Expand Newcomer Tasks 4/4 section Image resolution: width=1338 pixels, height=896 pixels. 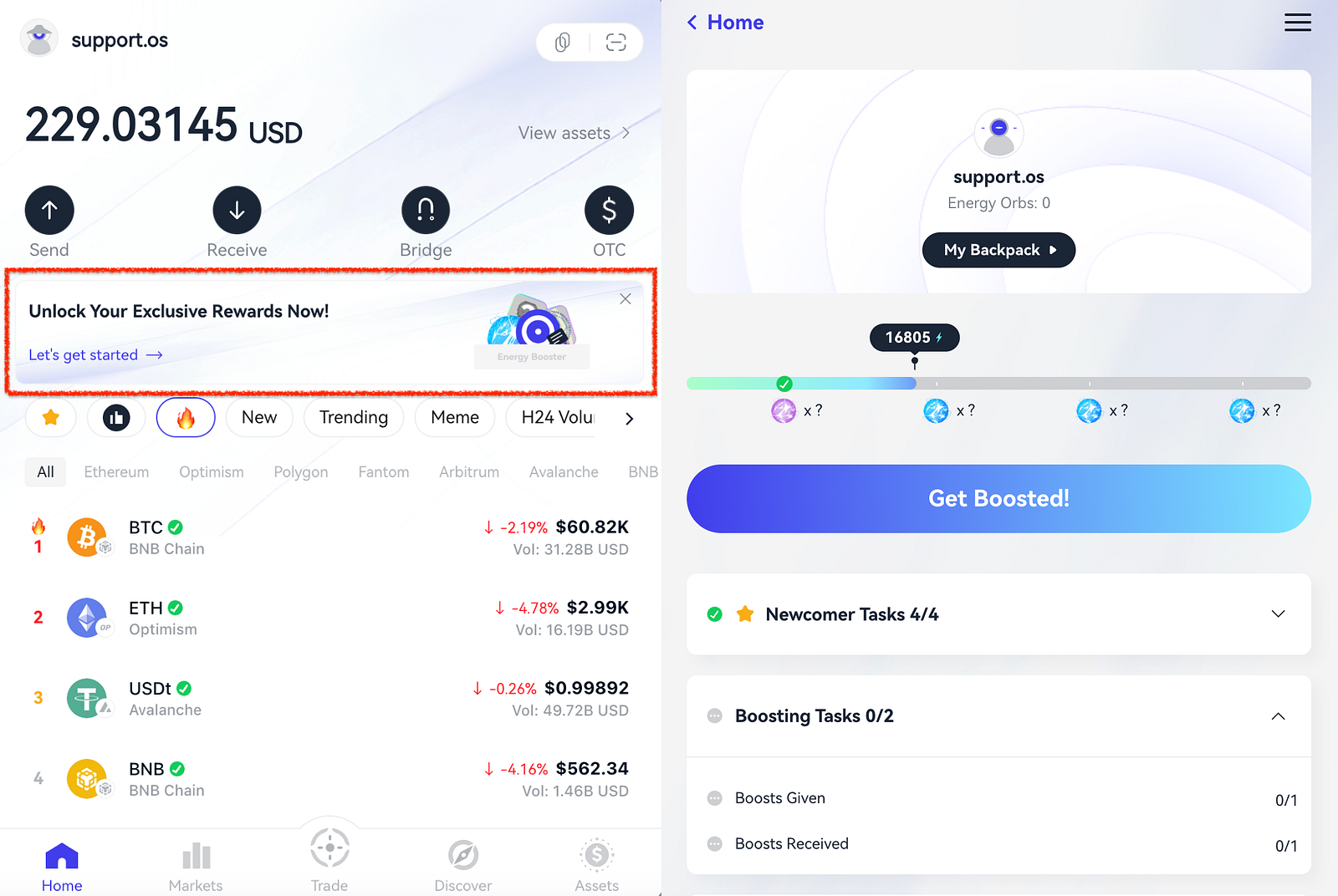998,614
